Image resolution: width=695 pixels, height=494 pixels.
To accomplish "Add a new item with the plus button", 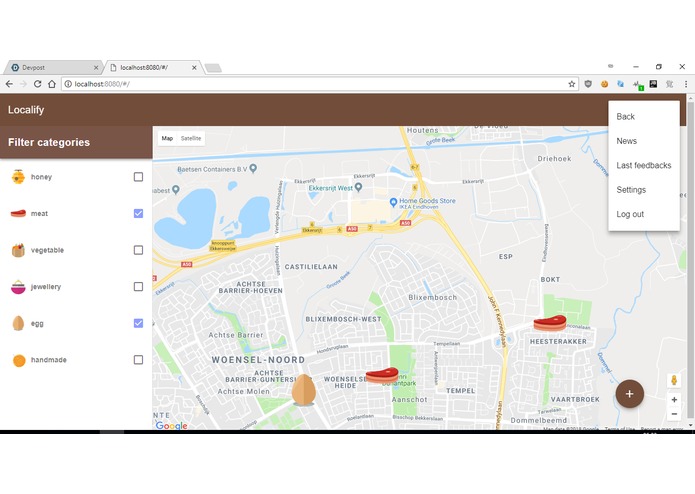I will point(629,394).
